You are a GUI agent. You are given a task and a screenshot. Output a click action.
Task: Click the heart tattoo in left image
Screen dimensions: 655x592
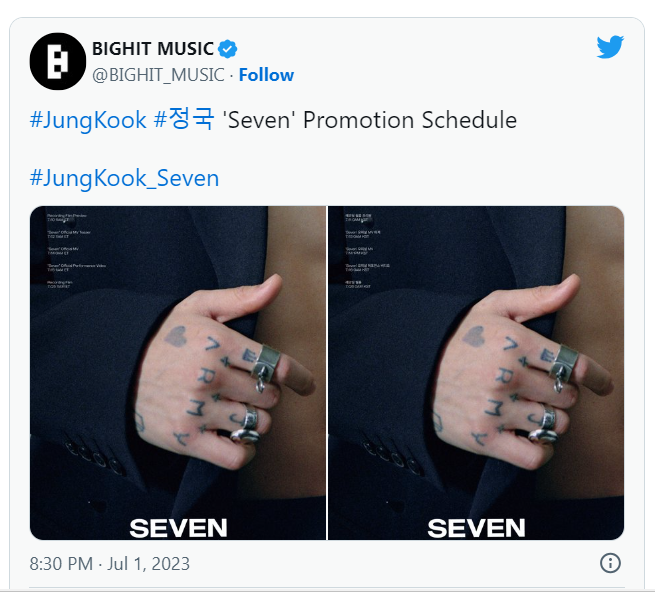pyautogui.click(x=175, y=337)
